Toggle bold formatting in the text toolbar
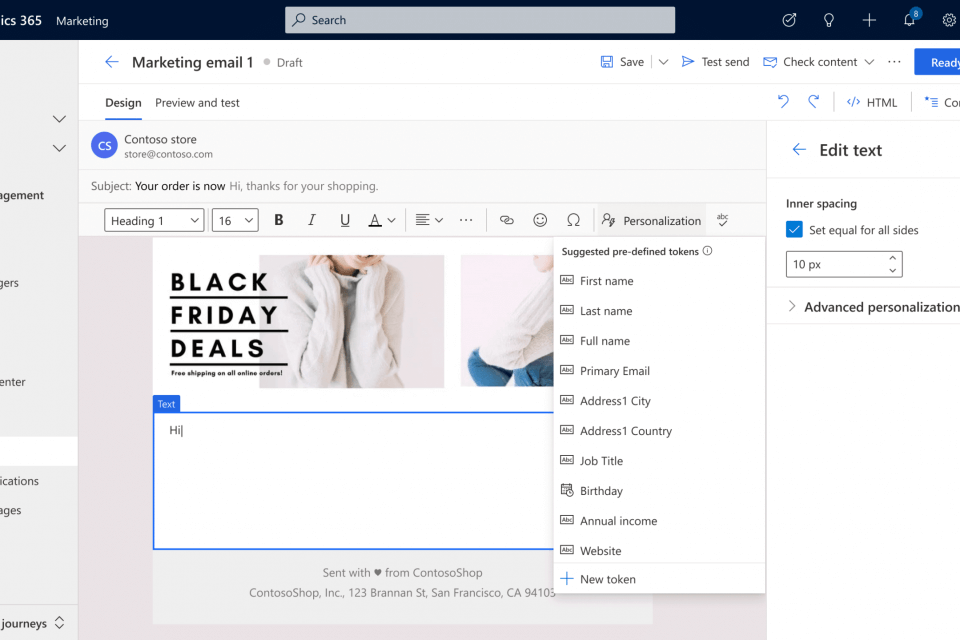This screenshot has height=640, width=960. pos(279,220)
